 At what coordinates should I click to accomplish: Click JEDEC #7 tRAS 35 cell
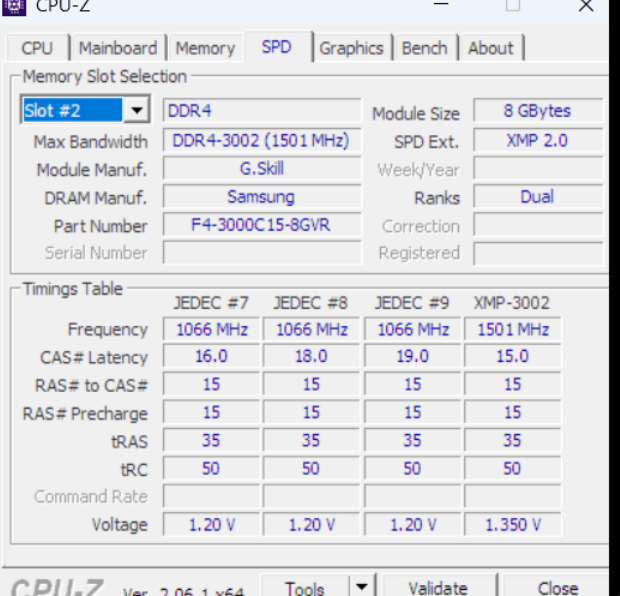[x=212, y=440]
